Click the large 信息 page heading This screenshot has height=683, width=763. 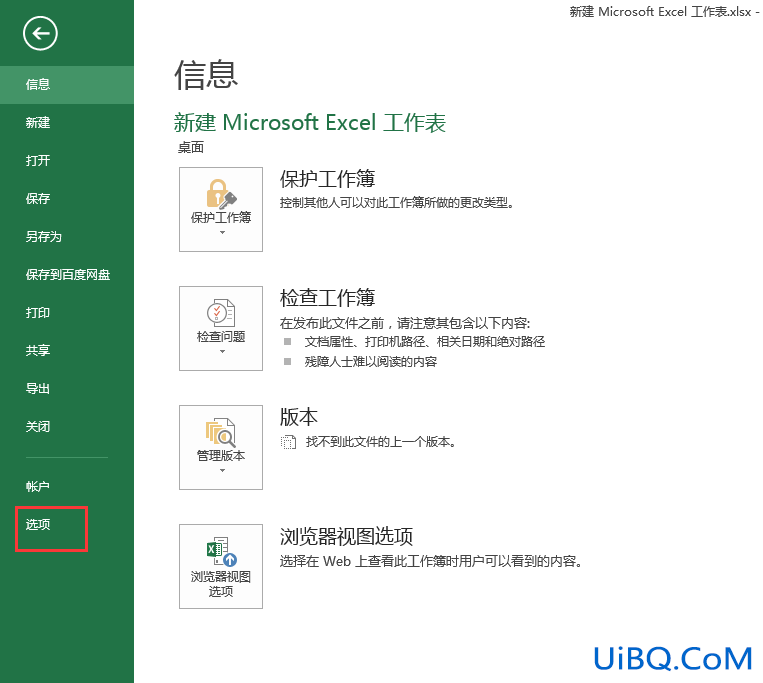206,75
